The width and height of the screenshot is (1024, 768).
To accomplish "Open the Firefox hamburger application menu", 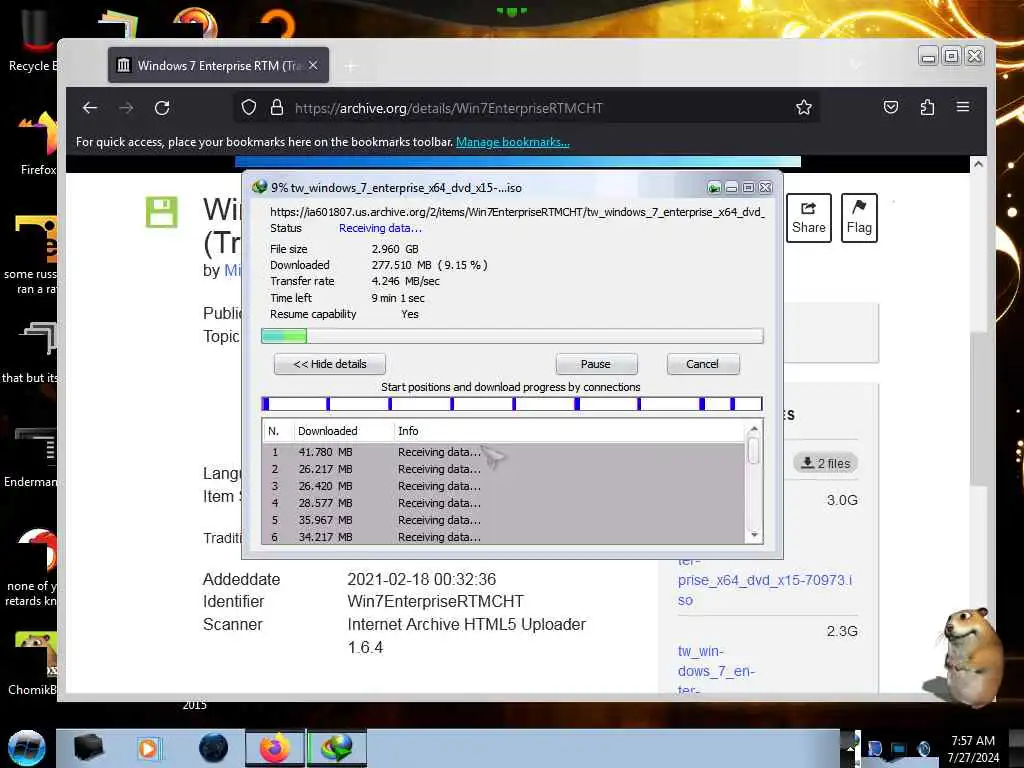I will 963,106.
